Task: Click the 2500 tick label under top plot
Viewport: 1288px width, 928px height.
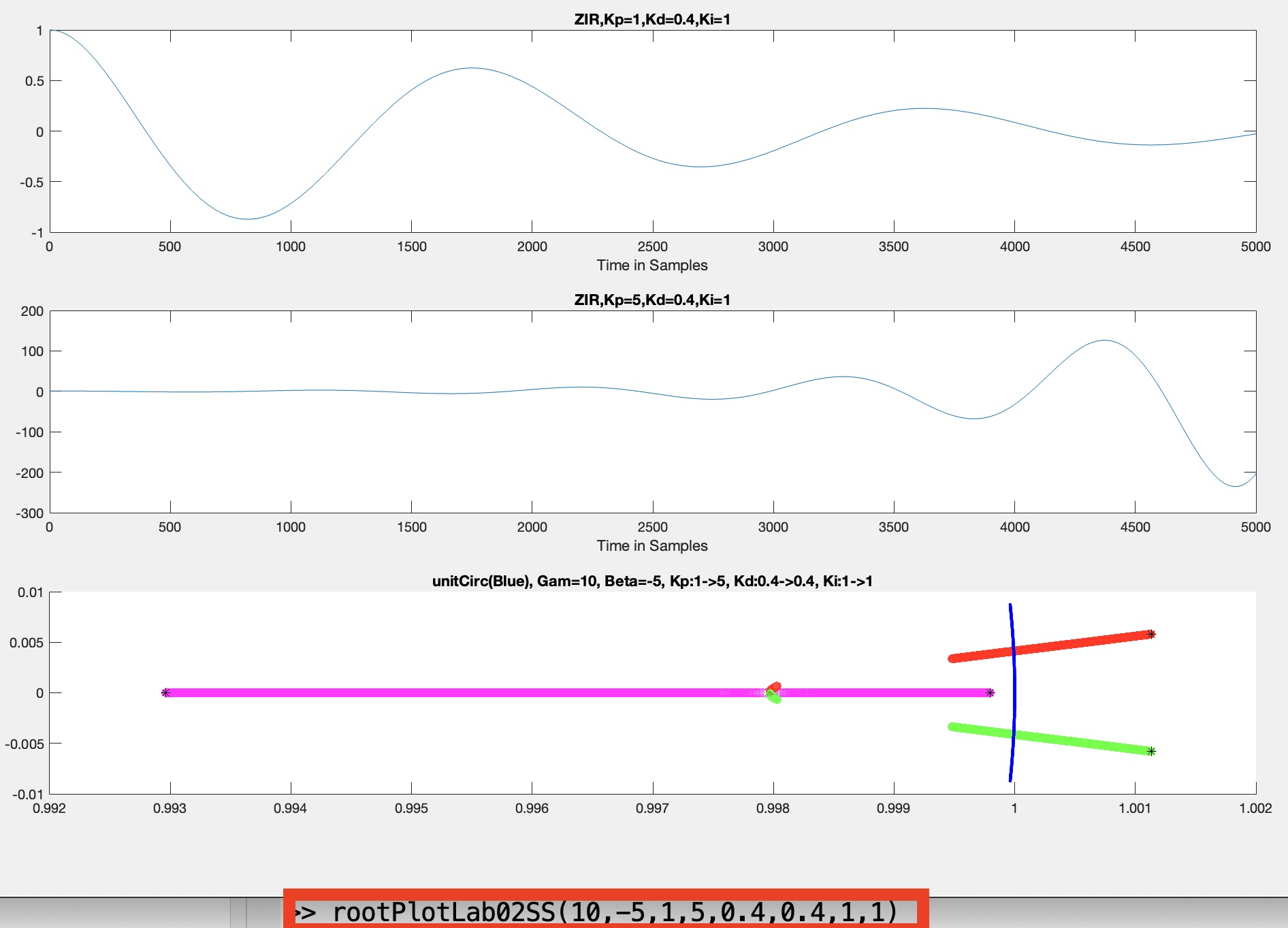Action: coord(651,246)
